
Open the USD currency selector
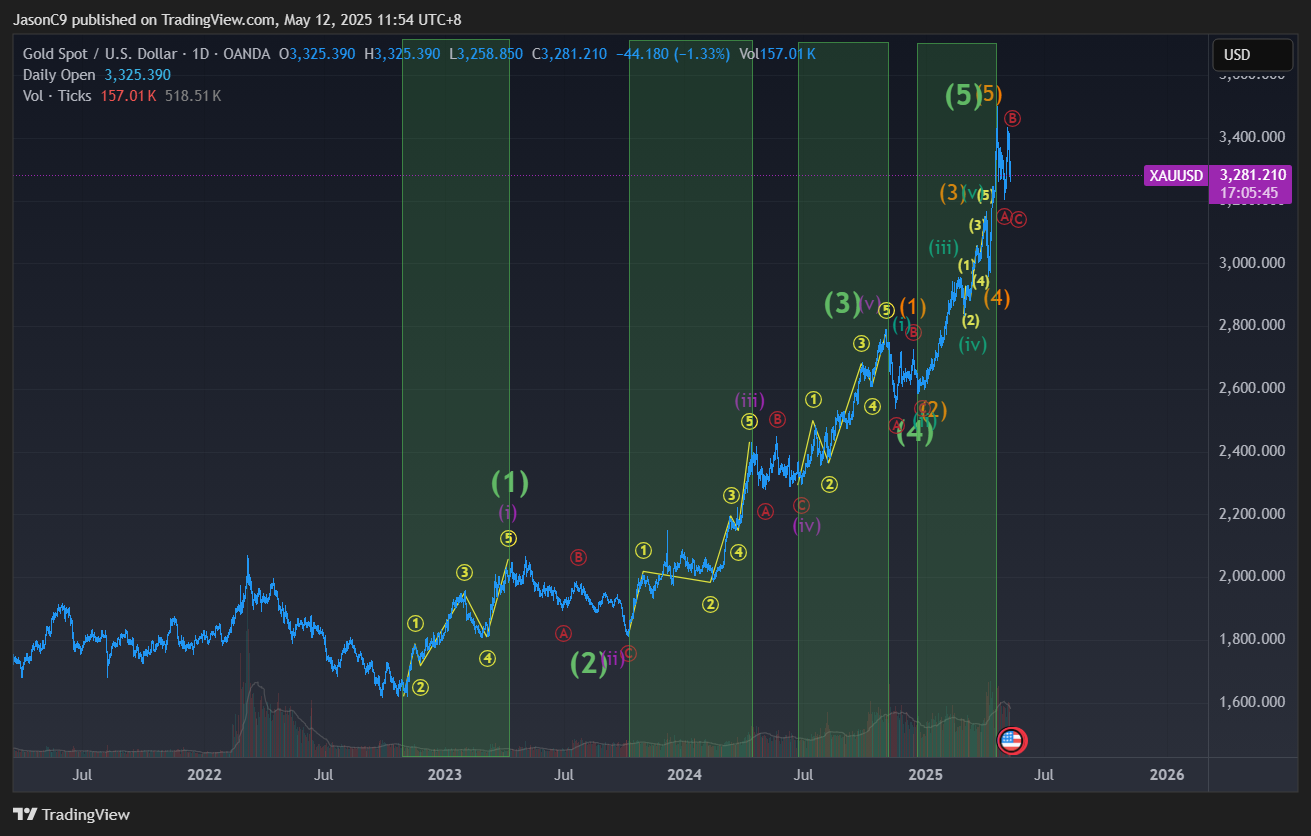[1250, 55]
